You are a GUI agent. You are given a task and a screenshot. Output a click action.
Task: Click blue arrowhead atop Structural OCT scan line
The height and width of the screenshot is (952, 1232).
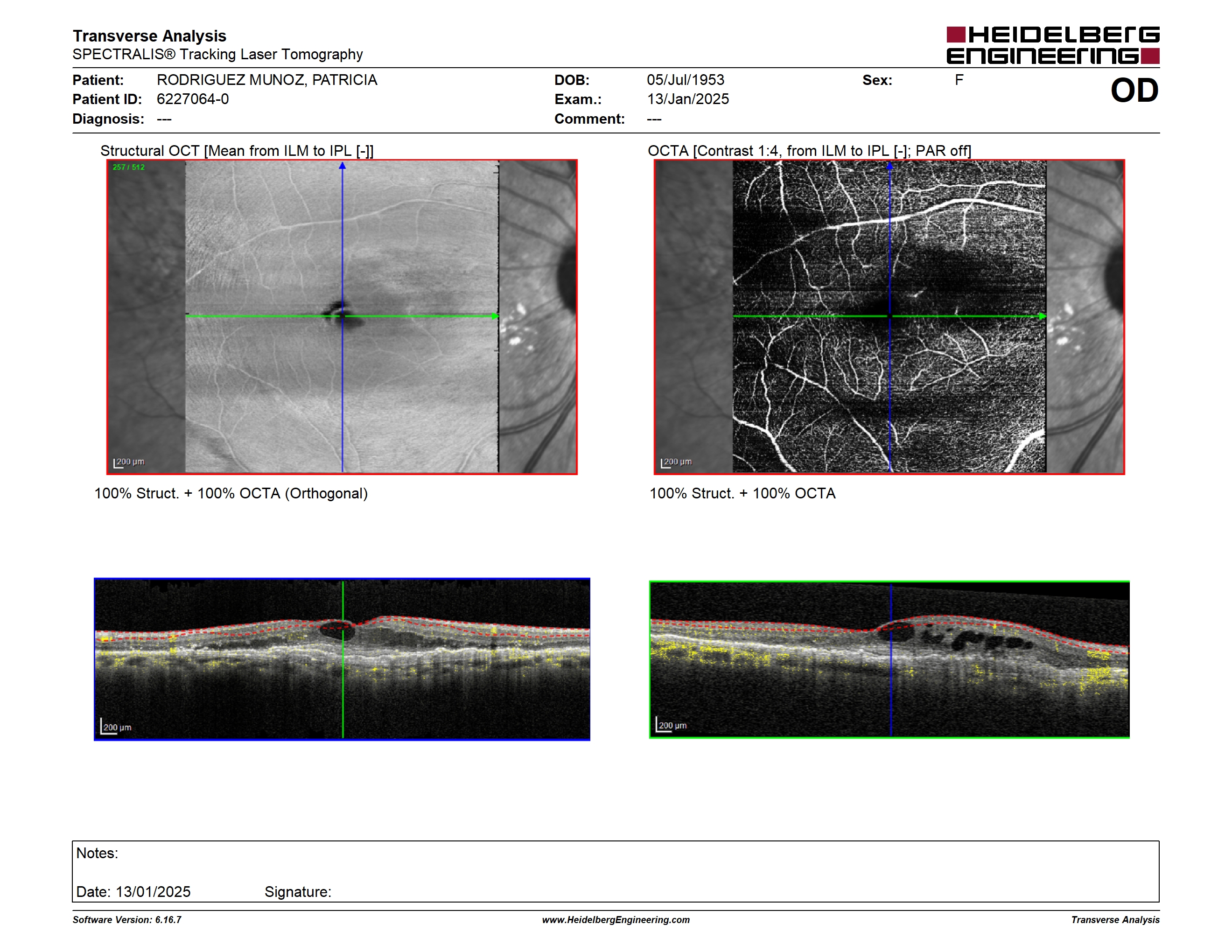[x=342, y=166]
